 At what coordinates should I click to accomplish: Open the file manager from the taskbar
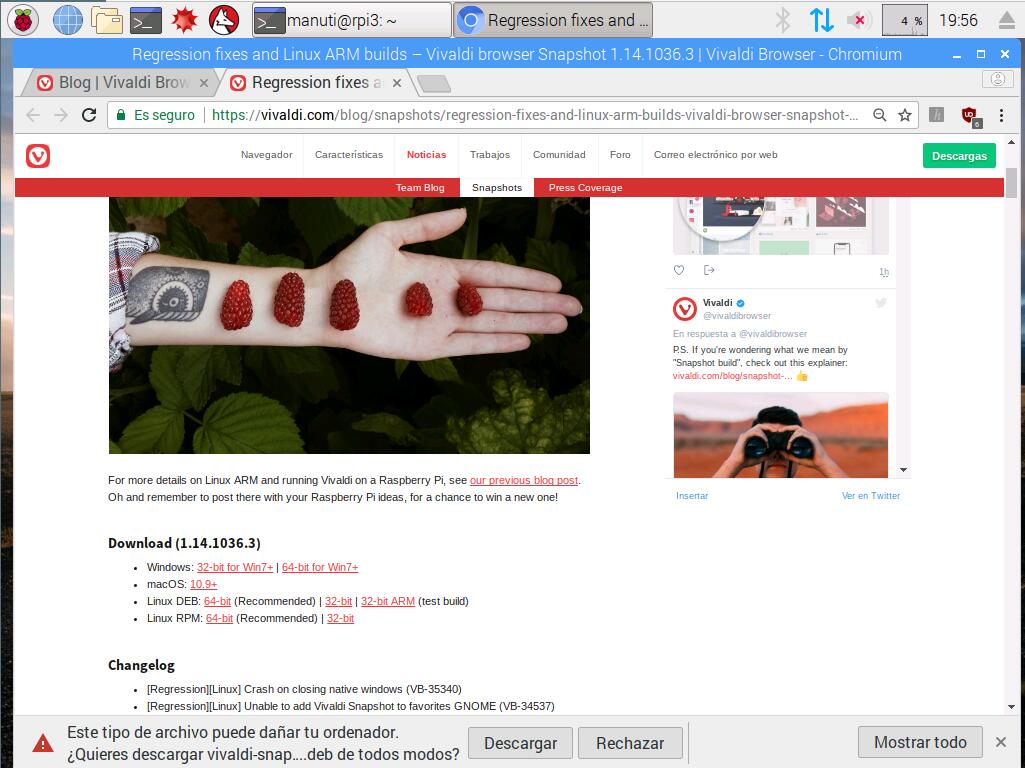point(107,20)
